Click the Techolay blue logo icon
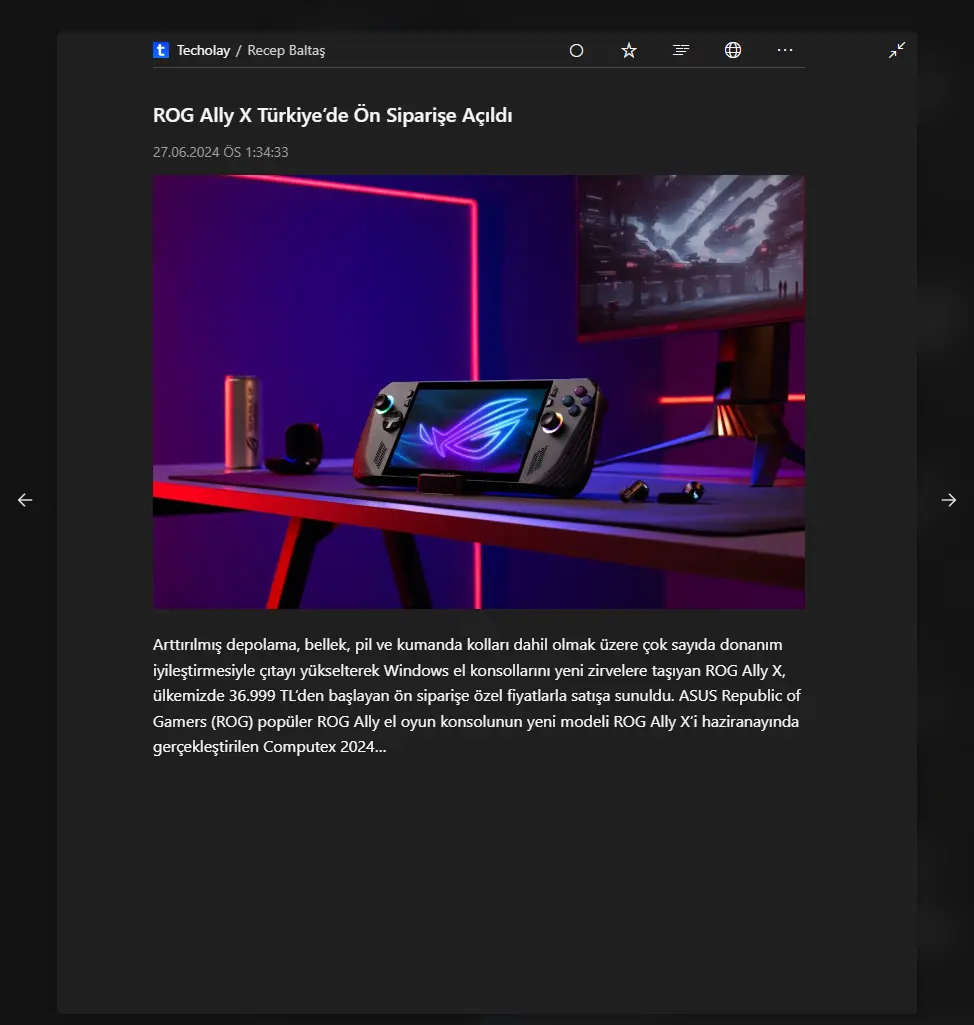The width and height of the screenshot is (974, 1025). 161,50
